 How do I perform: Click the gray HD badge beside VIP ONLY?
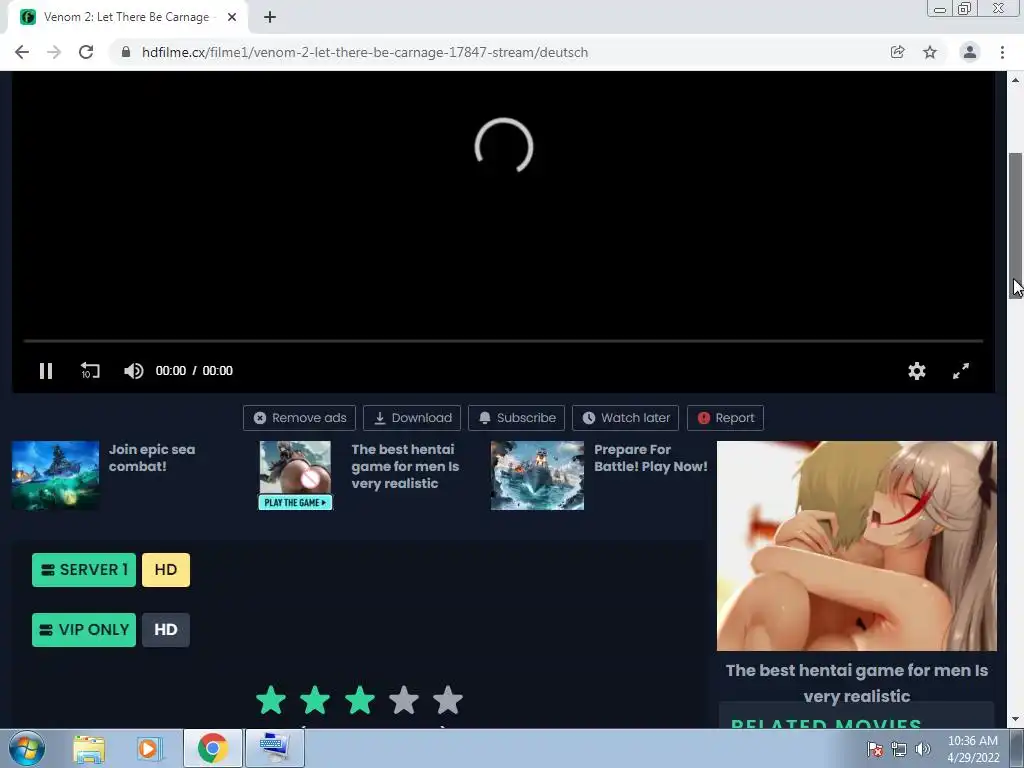166,630
